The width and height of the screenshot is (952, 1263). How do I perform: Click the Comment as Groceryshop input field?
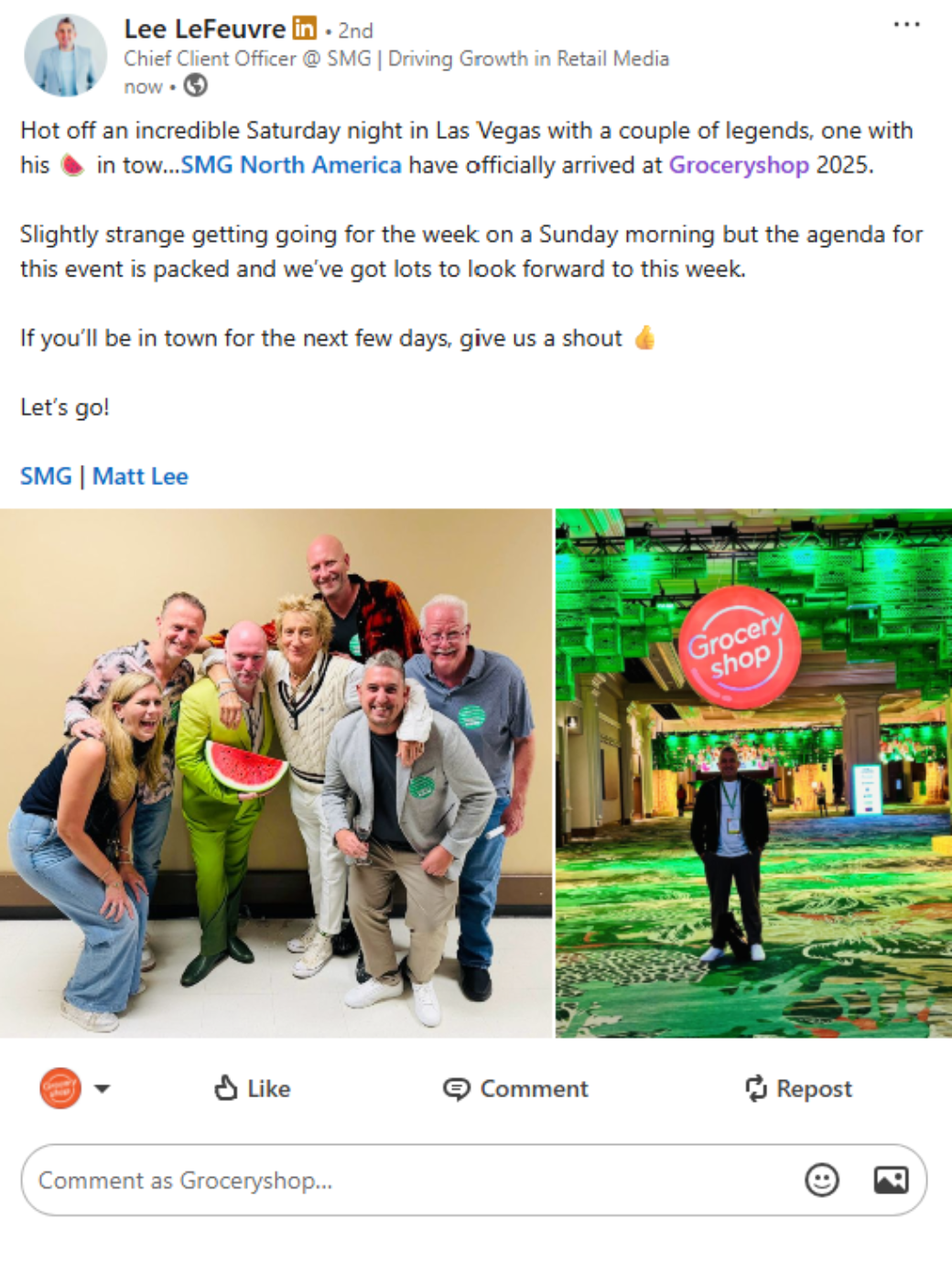(x=474, y=1180)
